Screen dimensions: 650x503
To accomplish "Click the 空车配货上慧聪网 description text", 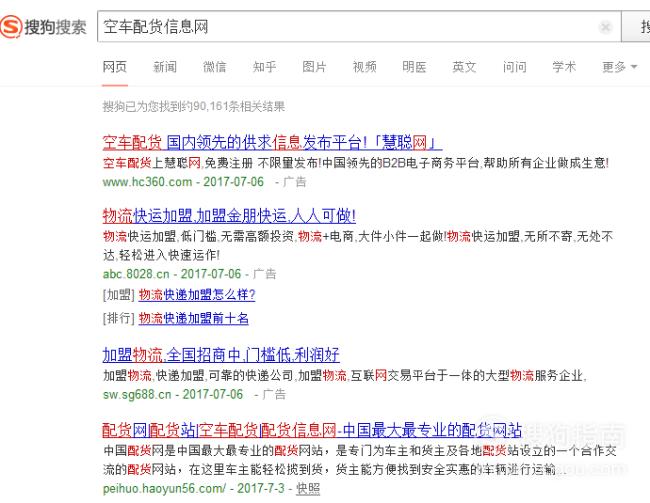I will (x=356, y=163).
